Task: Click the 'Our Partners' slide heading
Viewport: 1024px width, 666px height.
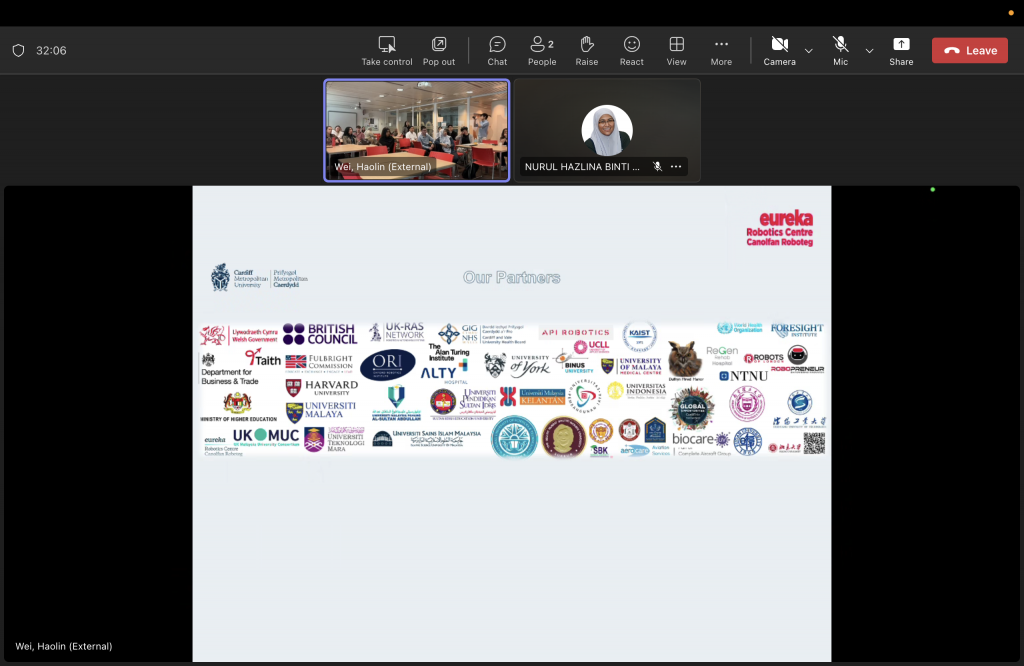Action: tap(511, 278)
